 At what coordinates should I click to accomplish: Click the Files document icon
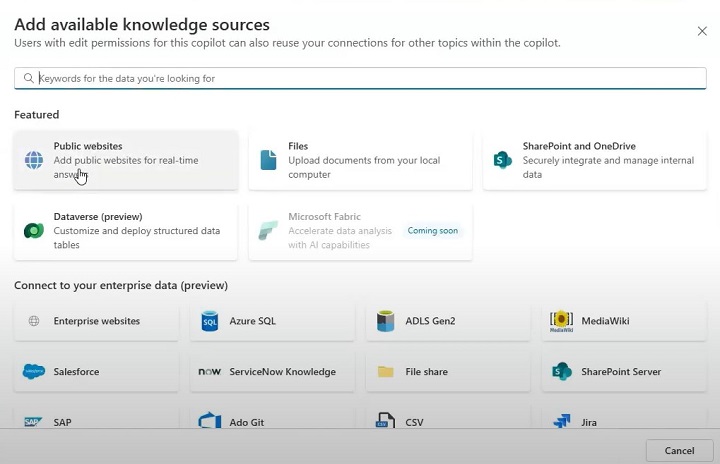[268, 160]
